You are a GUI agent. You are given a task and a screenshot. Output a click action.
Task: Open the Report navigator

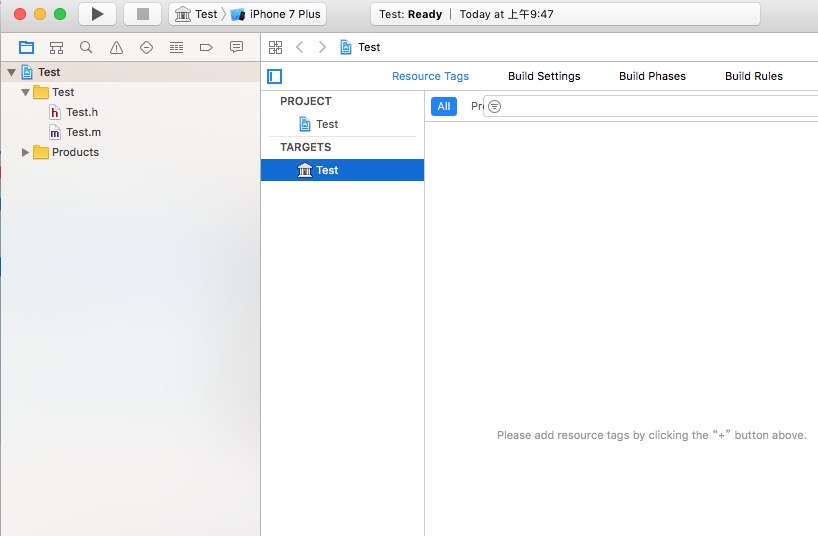click(236, 47)
